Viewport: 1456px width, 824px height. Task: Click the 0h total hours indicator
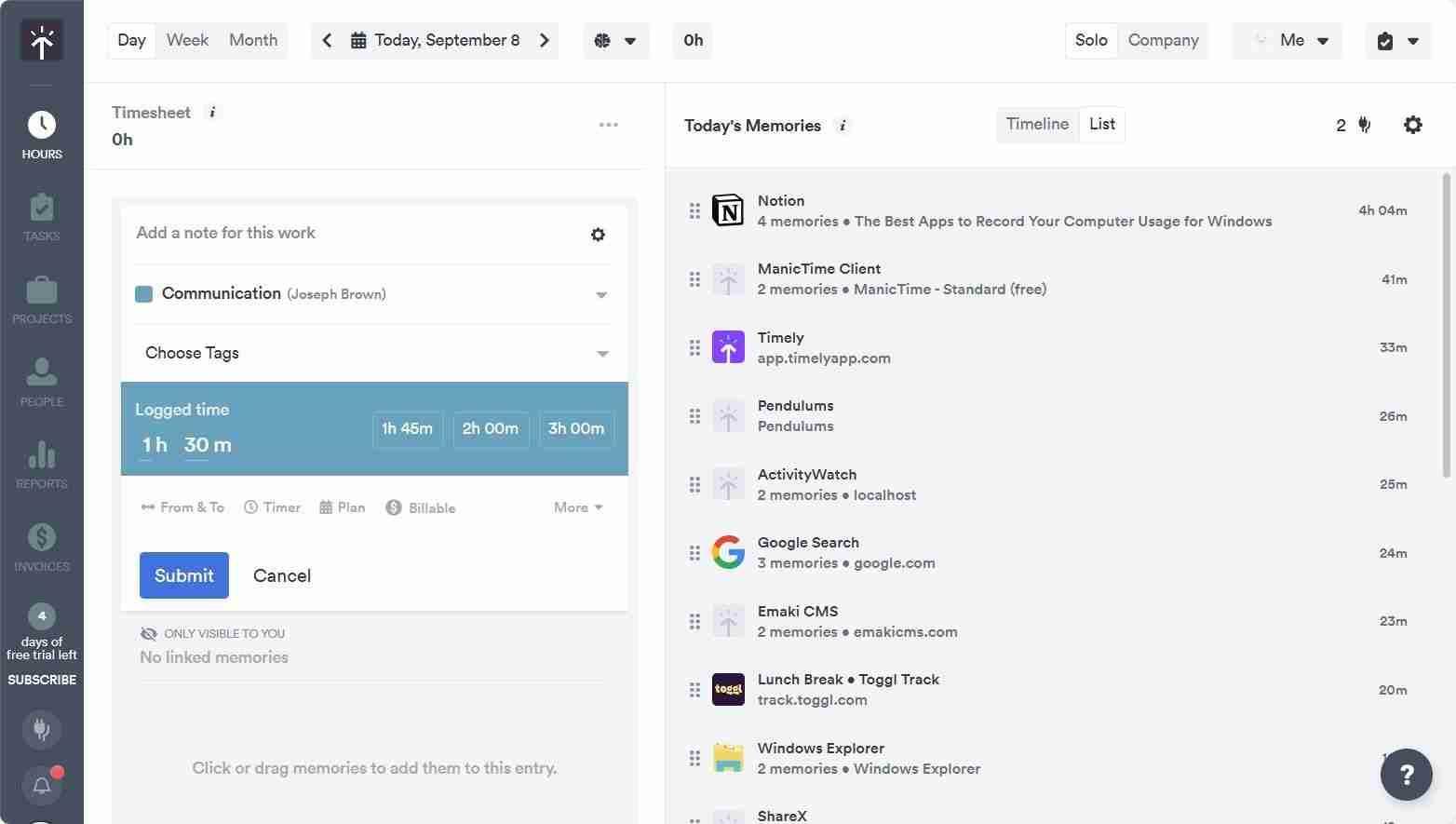click(693, 40)
